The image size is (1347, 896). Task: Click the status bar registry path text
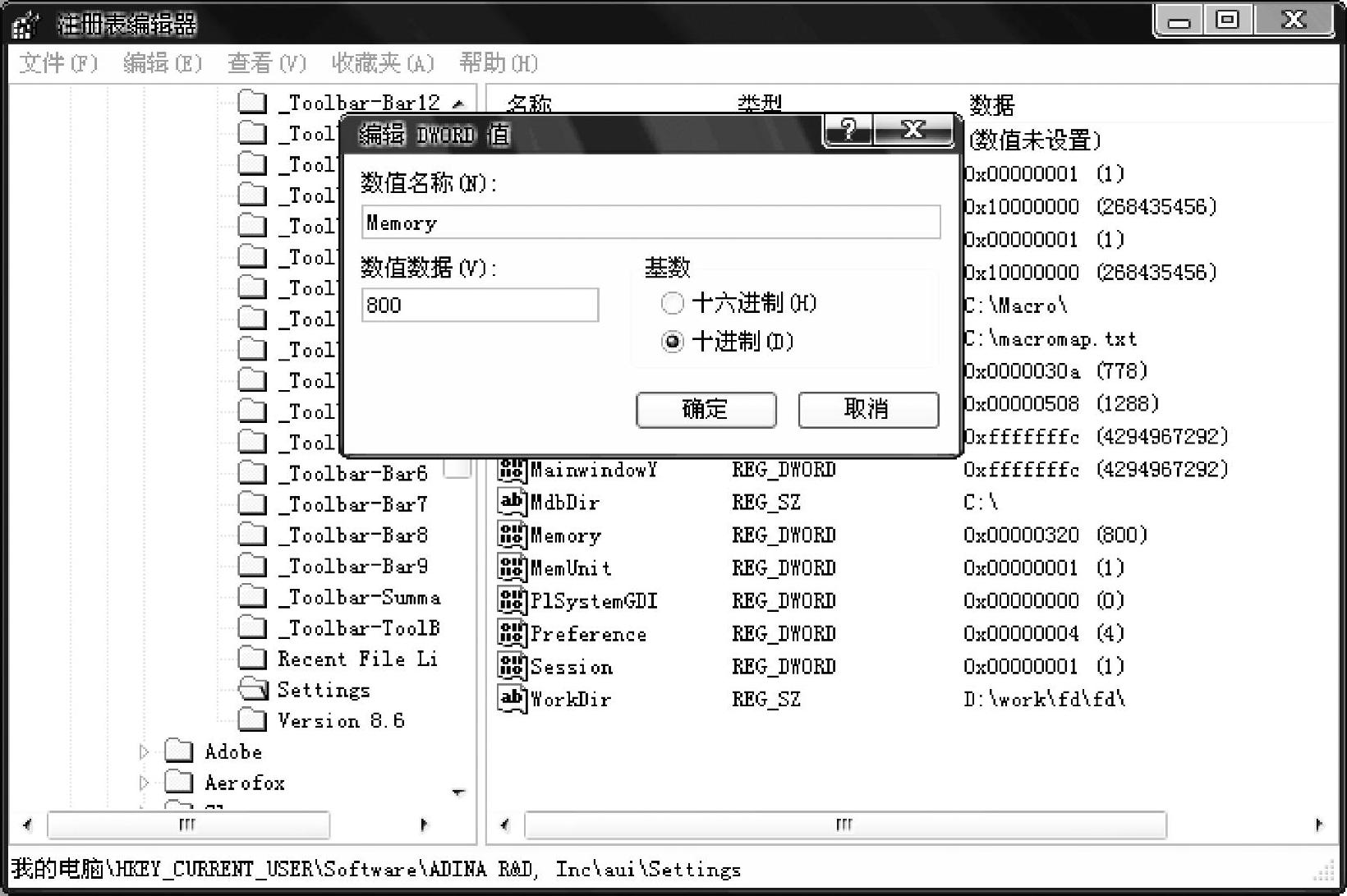376,869
